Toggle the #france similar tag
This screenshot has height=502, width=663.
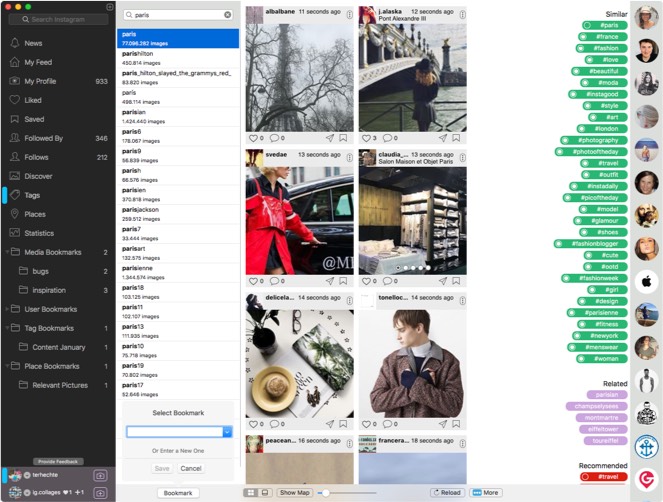[x=603, y=37]
